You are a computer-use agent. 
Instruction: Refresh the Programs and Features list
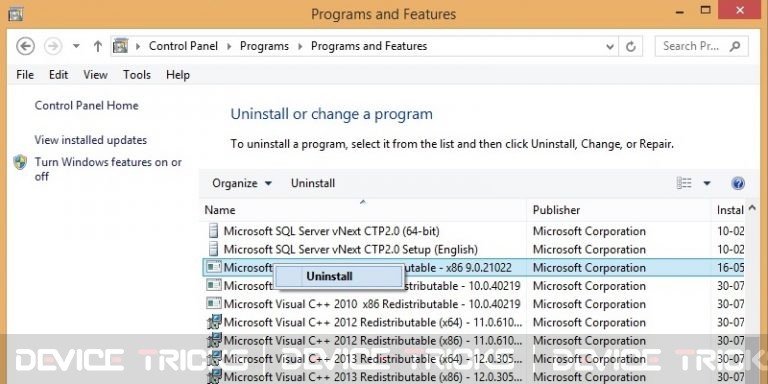pos(631,47)
